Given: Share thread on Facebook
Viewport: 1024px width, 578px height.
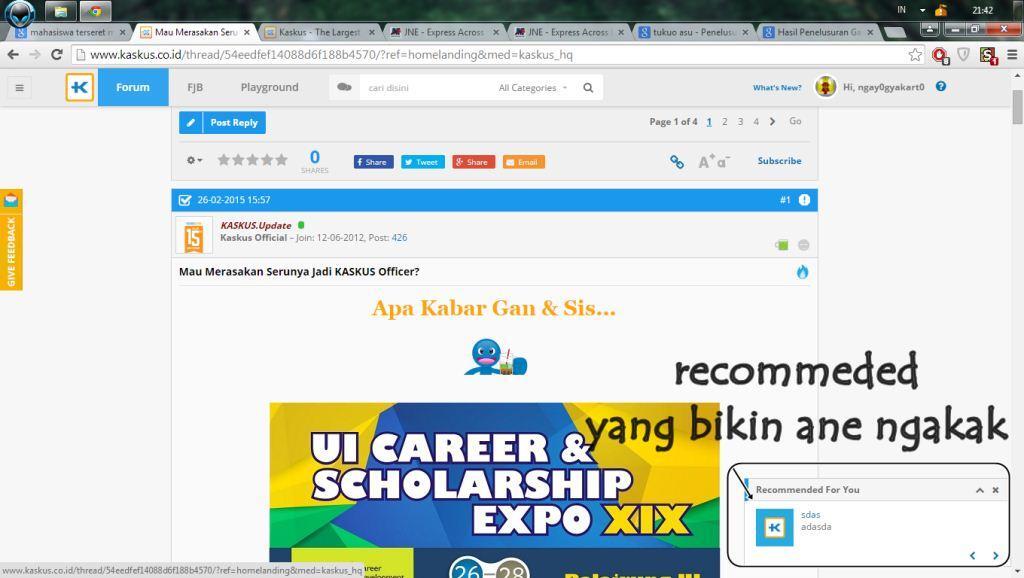Looking at the screenshot, I should 374,162.
